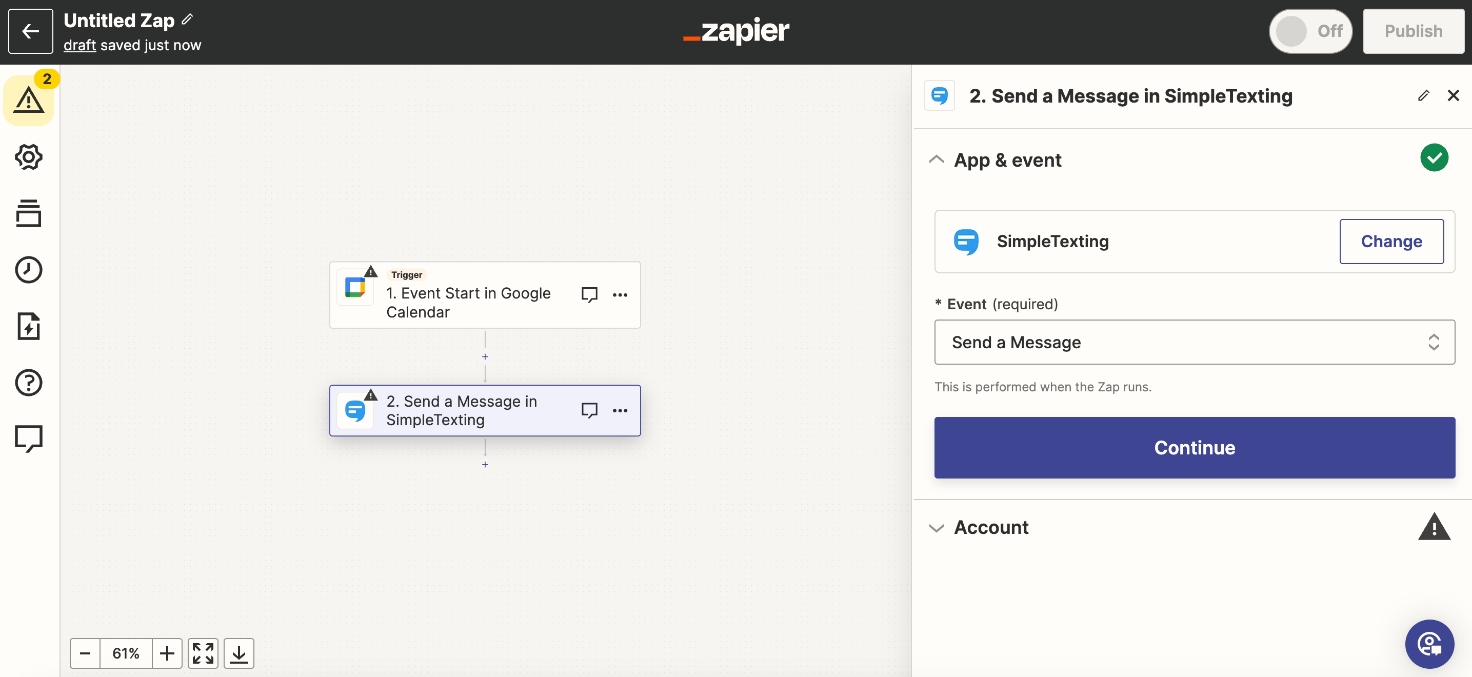This screenshot has width=1472, height=677.
Task: Click Google Calendar app icon on step 1
Action: click(354, 288)
